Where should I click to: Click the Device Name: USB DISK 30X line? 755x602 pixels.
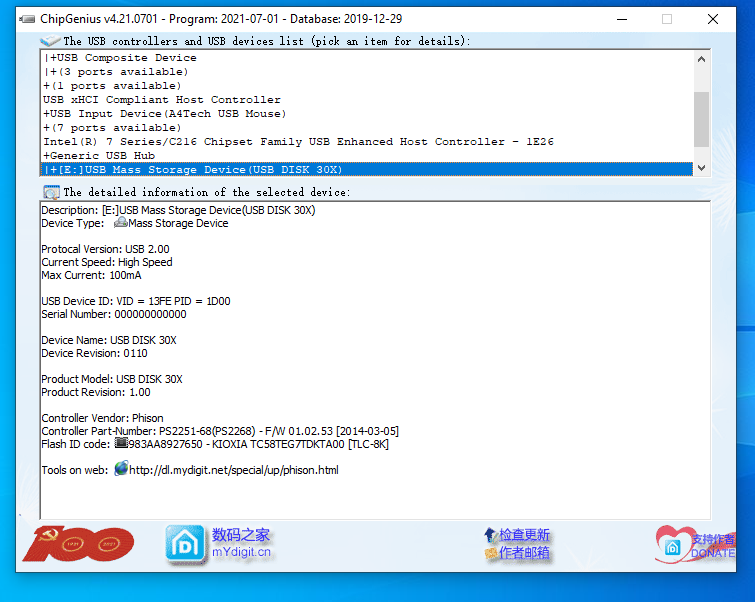(x=109, y=340)
